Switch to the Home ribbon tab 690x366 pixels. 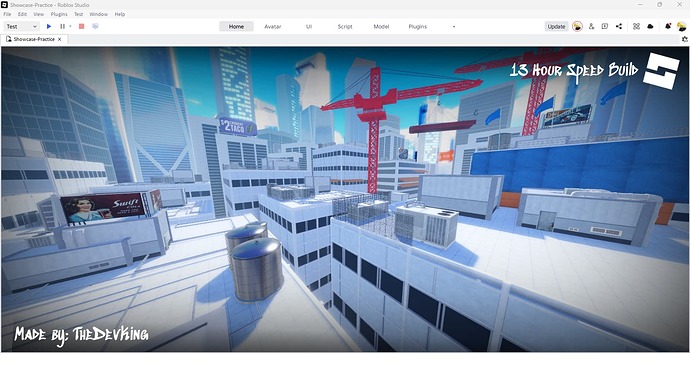coord(236,26)
